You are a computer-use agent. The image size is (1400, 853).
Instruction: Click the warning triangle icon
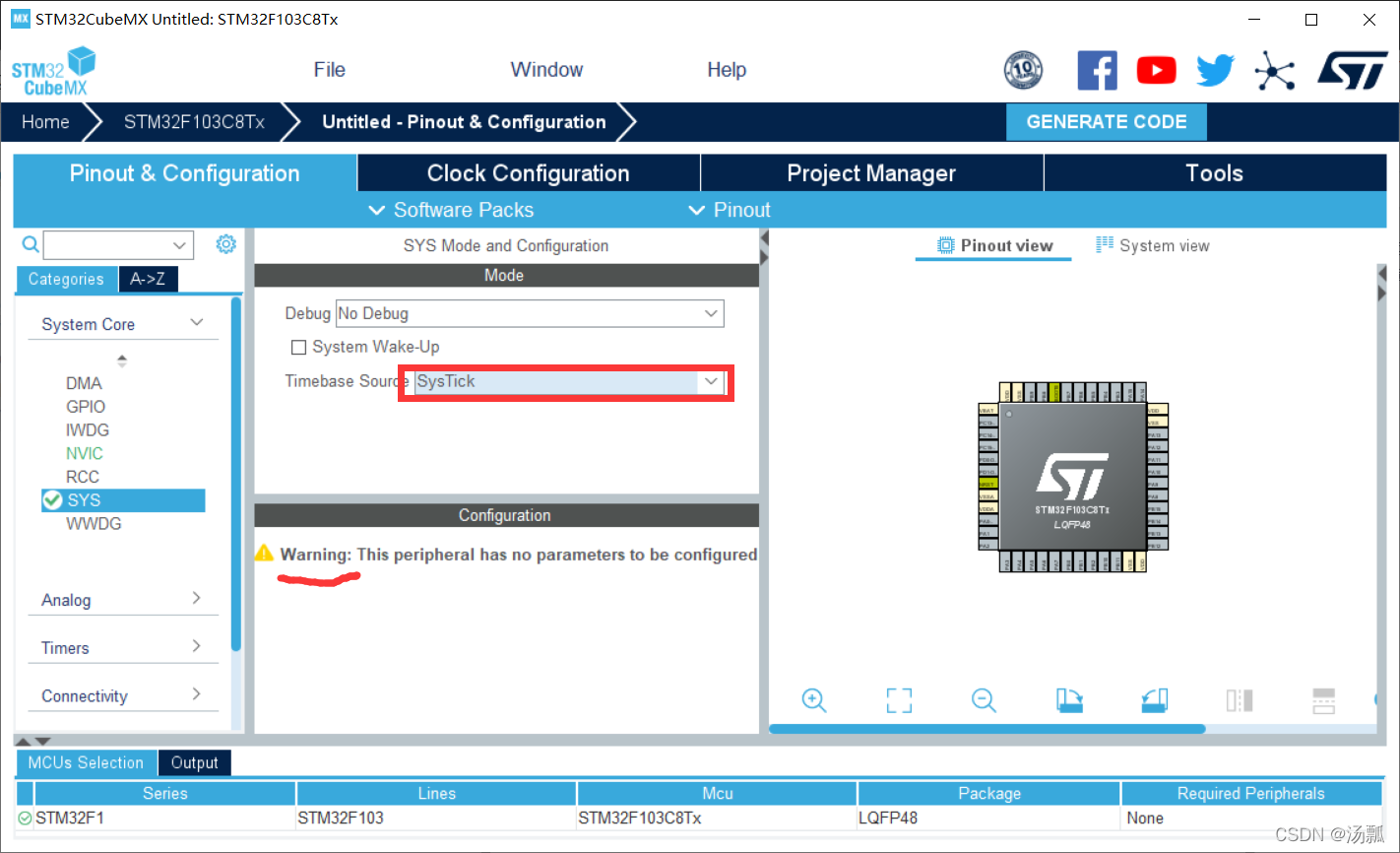[x=264, y=553]
